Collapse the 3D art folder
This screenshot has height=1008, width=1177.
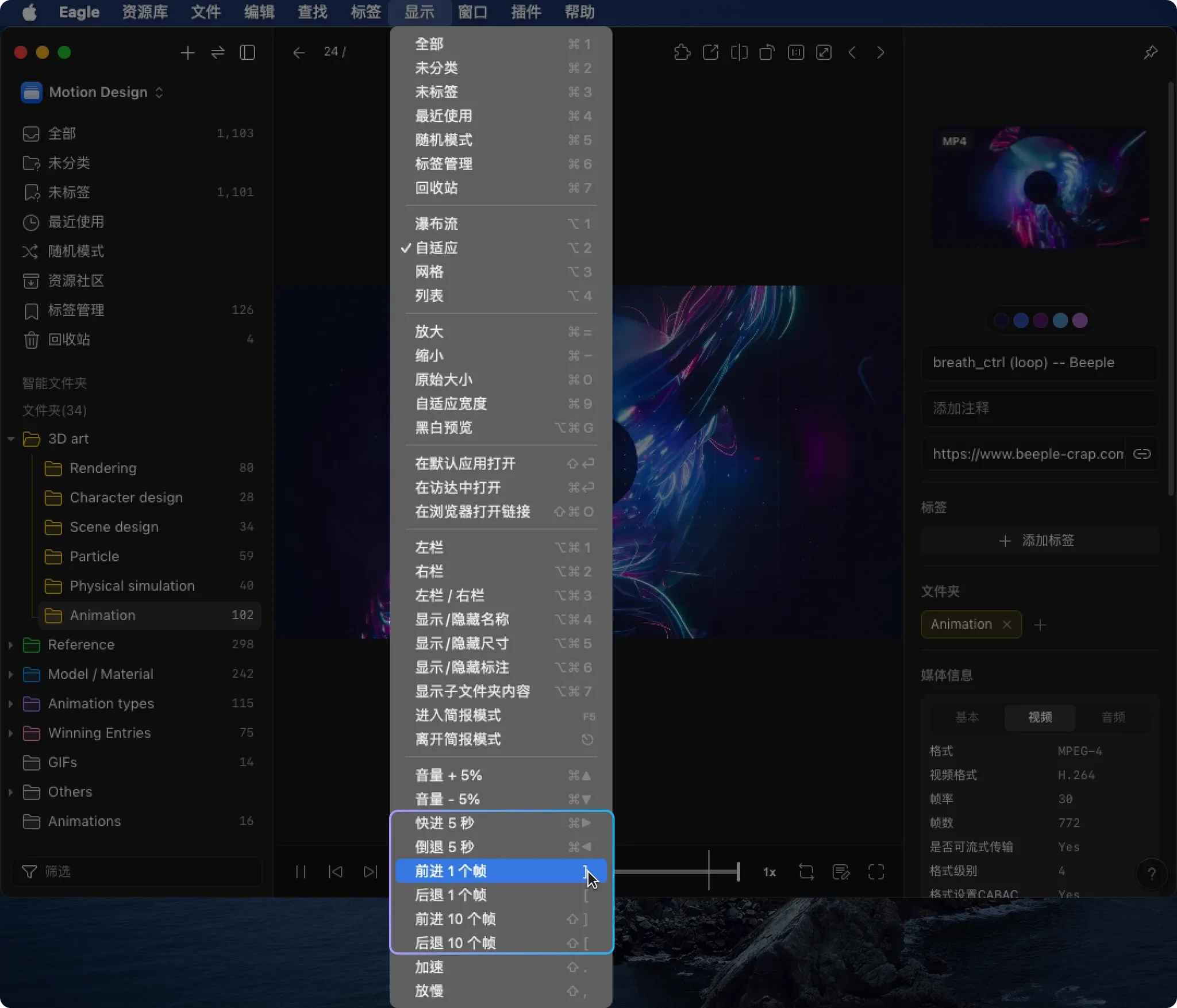11,439
